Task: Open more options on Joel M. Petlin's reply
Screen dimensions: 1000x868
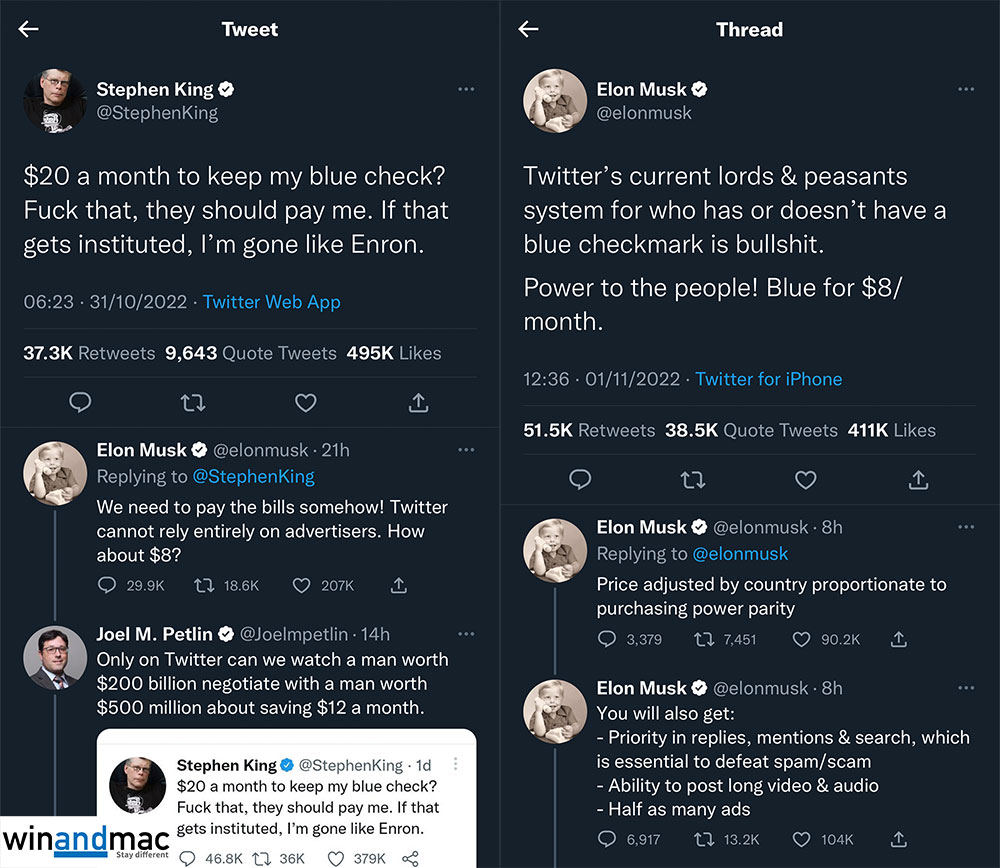Action: pos(466,634)
